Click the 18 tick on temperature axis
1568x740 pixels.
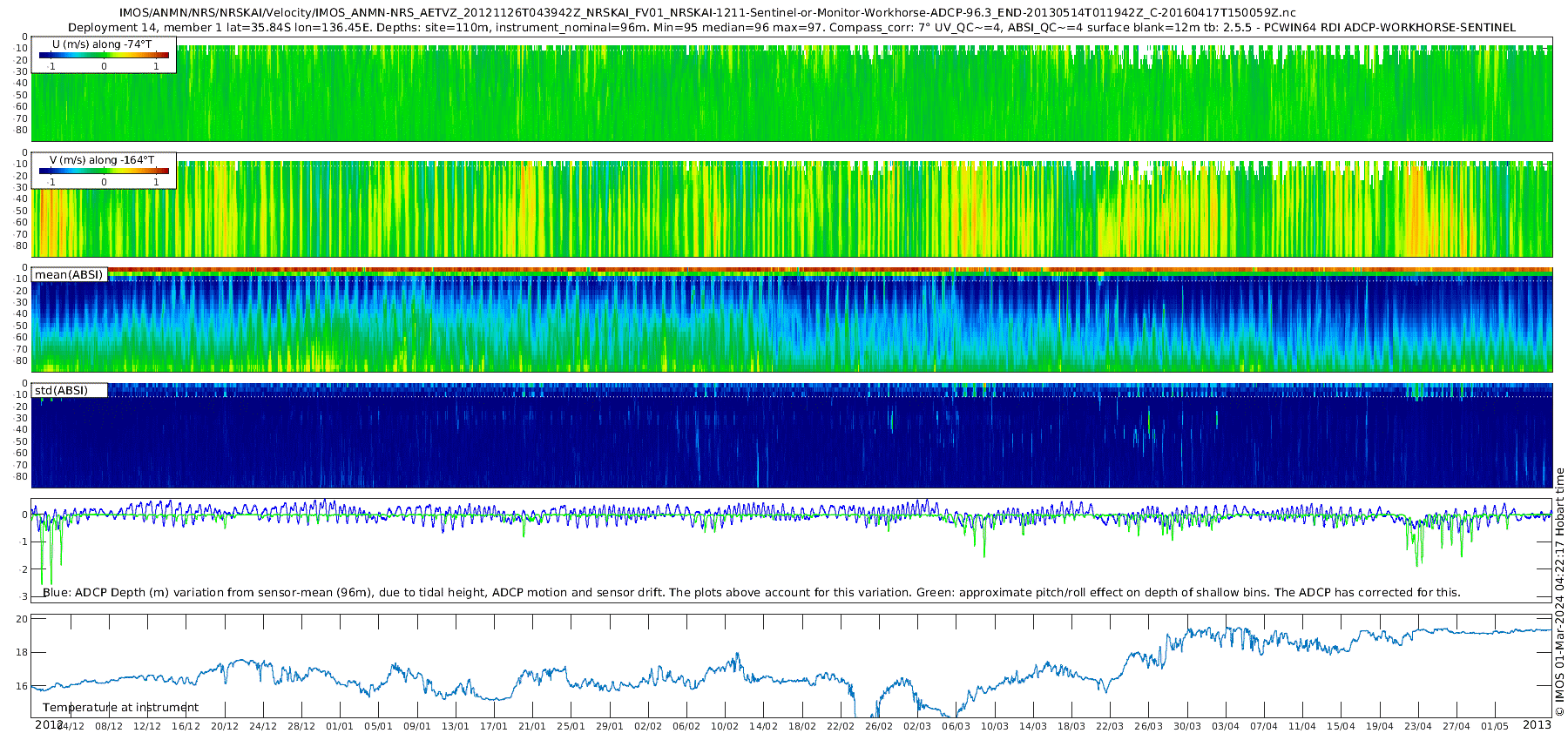pyautogui.click(x=23, y=652)
